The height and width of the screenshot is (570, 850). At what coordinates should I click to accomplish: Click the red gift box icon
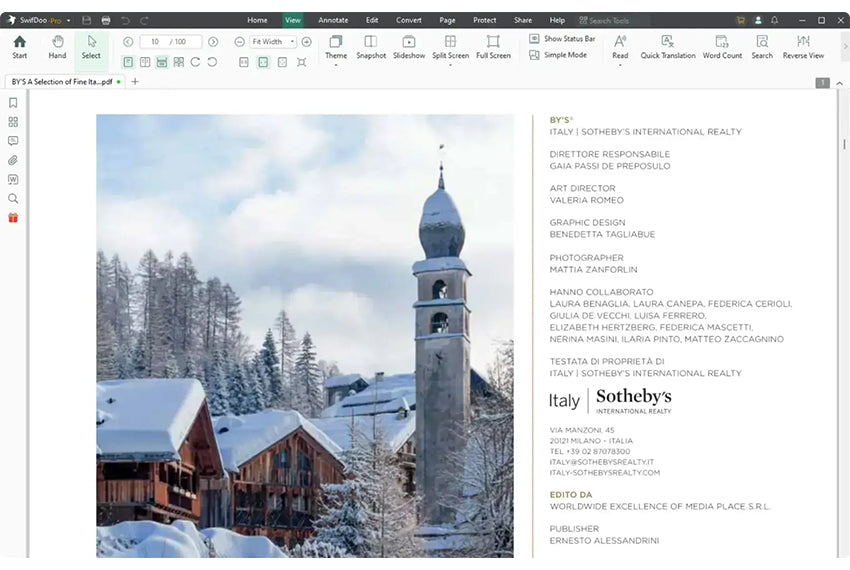pos(13,217)
